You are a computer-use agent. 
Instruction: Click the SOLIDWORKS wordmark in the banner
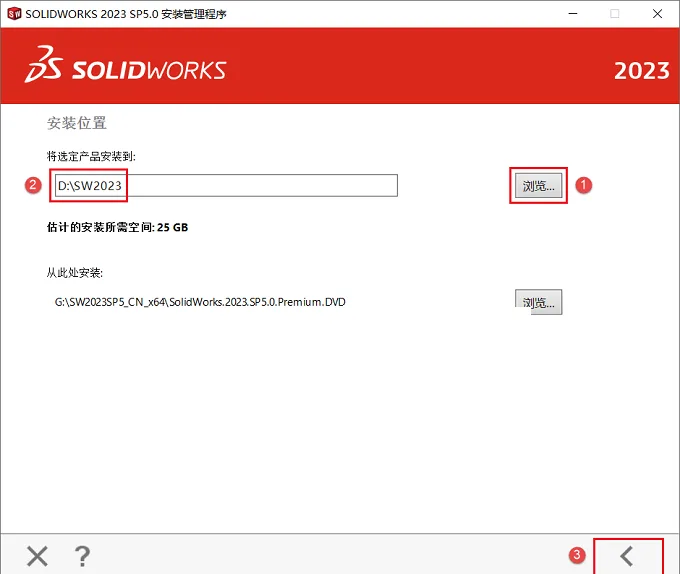click(149, 70)
